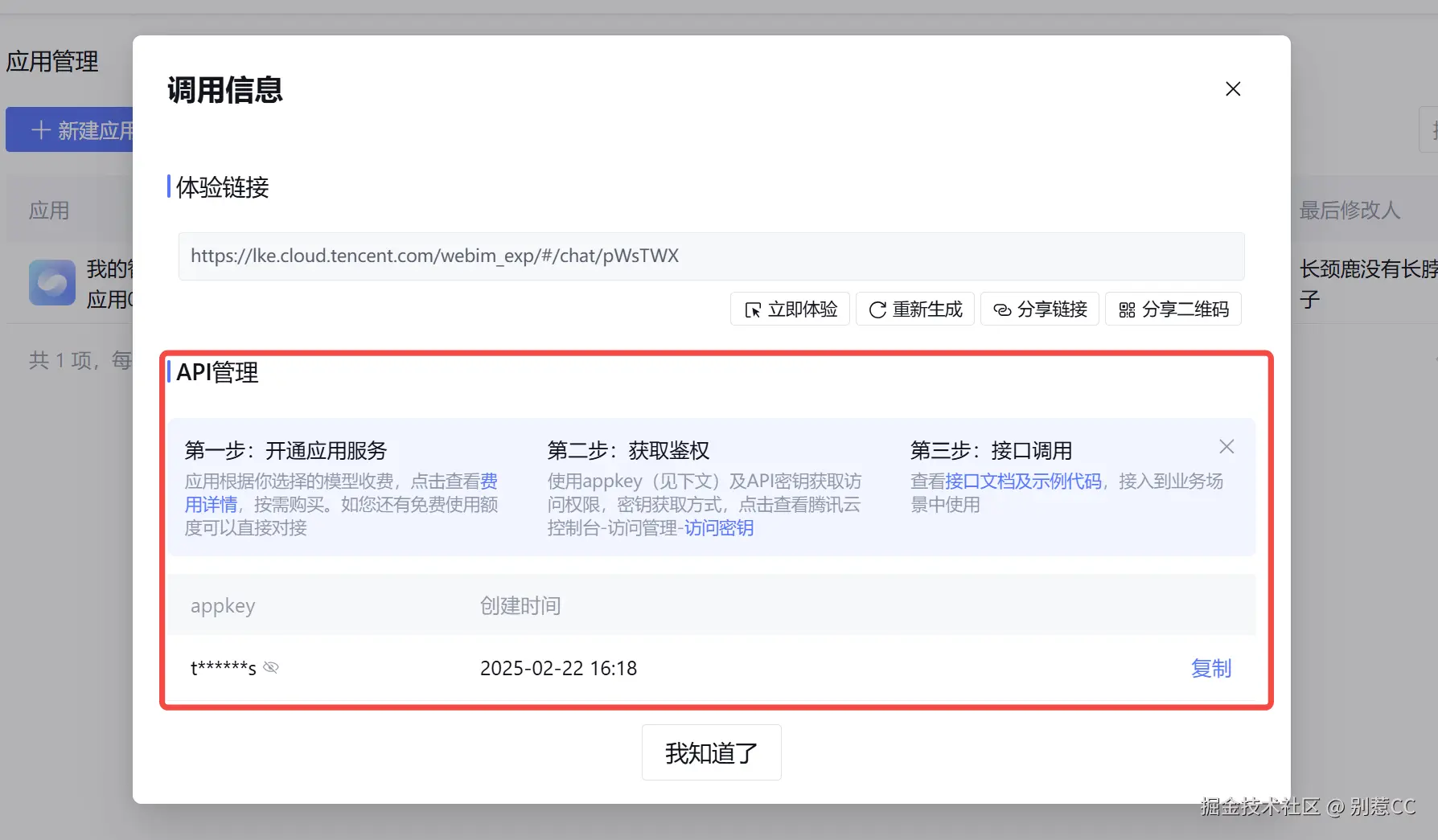Image resolution: width=1438 pixels, height=840 pixels.
Task: Click the appkey column header
Action: tap(223, 605)
